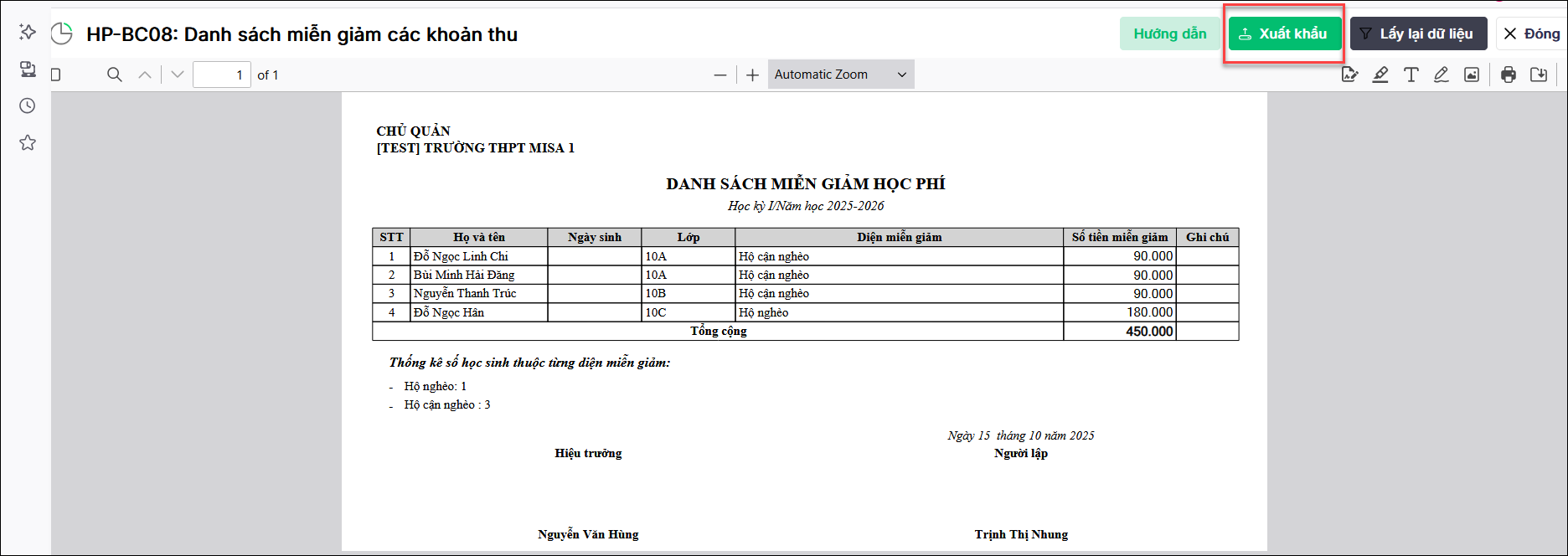This screenshot has width=1568, height=556.
Task: Click the STT column header
Action: pyautogui.click(x=391, y=237)
